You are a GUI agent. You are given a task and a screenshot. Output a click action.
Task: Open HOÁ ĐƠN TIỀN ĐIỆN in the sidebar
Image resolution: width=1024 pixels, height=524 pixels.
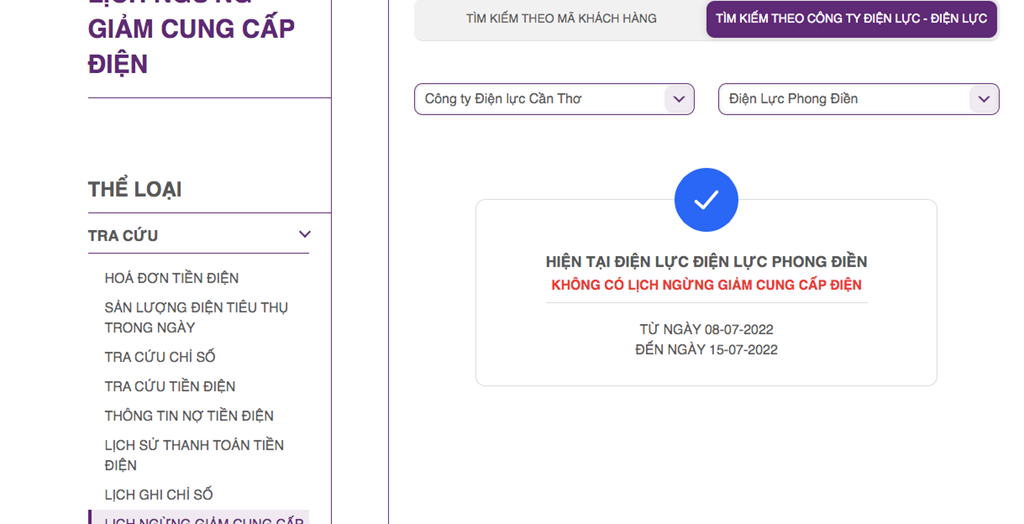pos(172,278)
